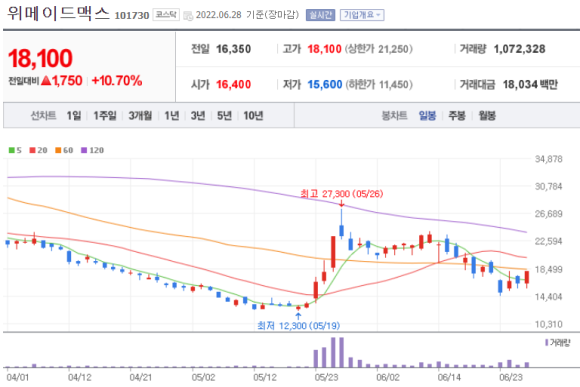Image resolution: width=580 pixels, height=387 pixels.
Task: Click the red up-triangle change icon
Action: 46,80
